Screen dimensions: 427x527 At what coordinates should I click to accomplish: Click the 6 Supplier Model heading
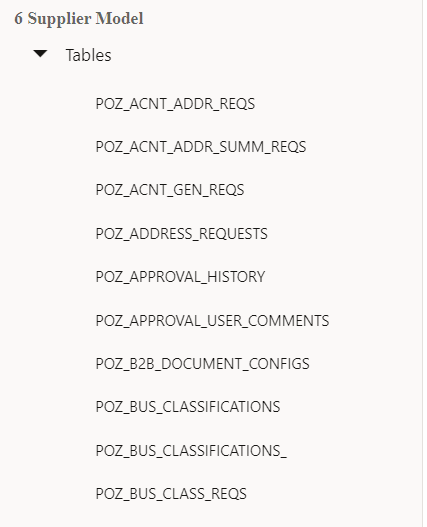tap(79, 18)
